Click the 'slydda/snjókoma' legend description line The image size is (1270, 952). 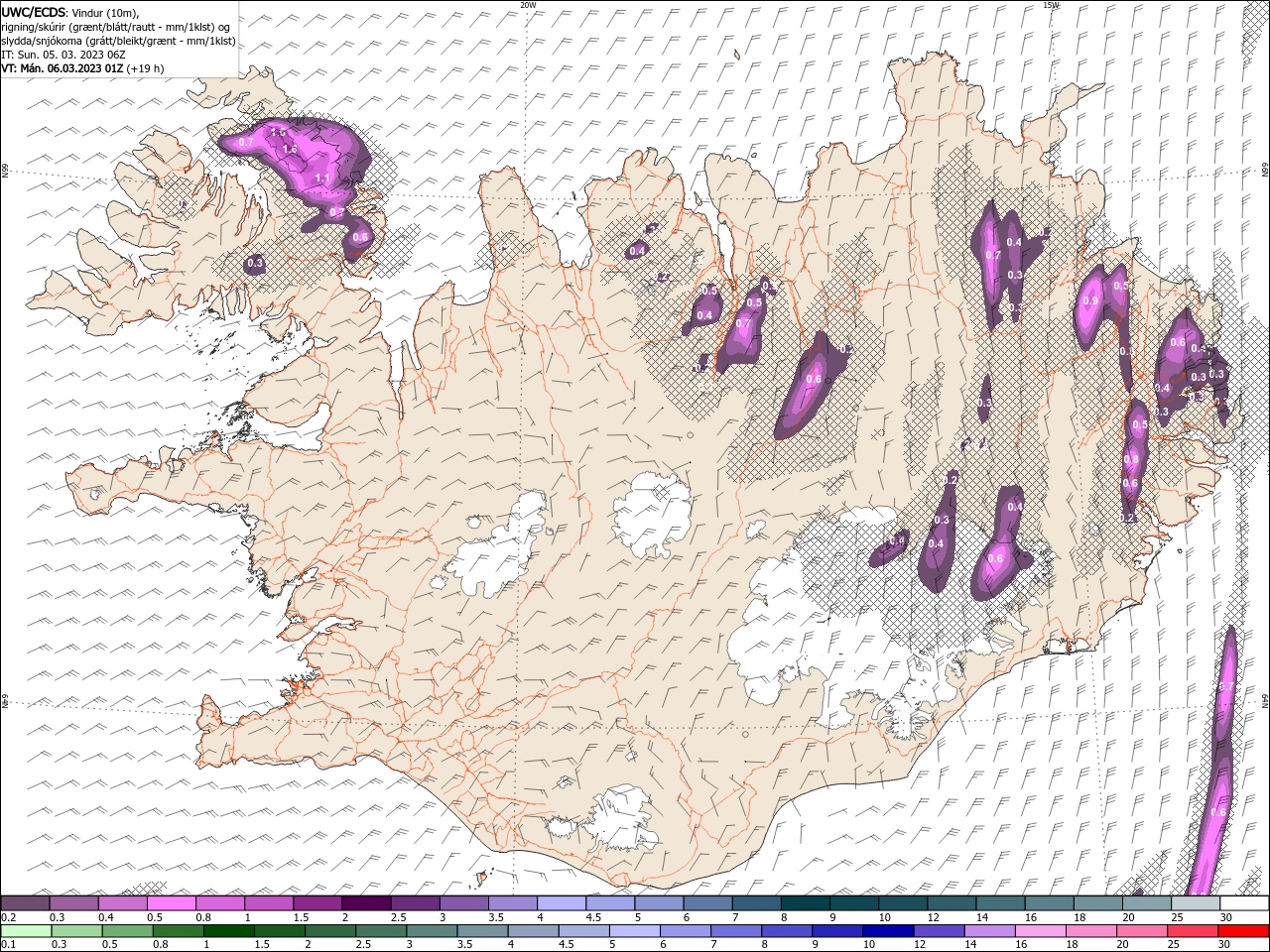pos(119,41)
